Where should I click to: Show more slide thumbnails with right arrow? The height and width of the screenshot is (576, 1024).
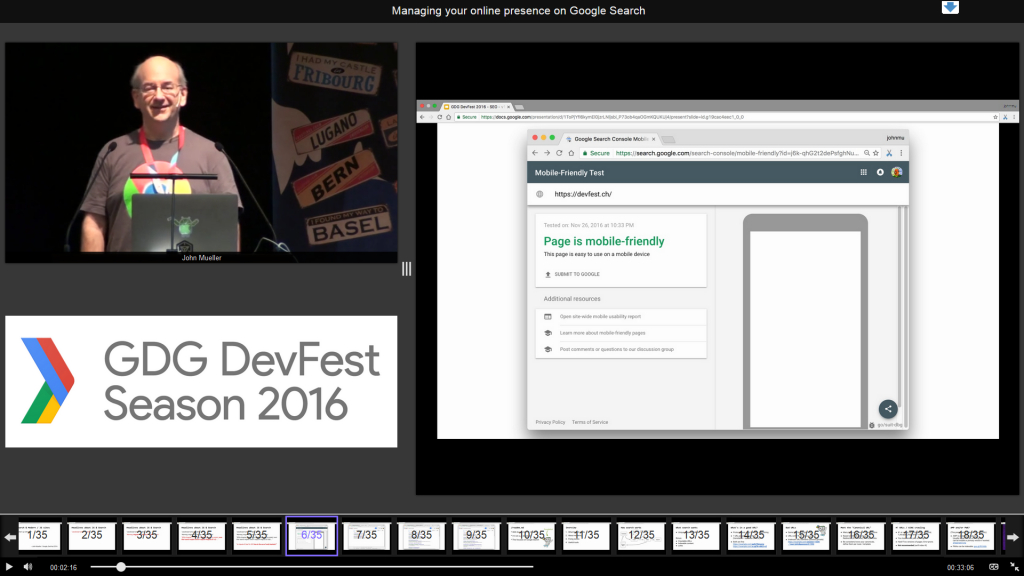coord(1012,537)
